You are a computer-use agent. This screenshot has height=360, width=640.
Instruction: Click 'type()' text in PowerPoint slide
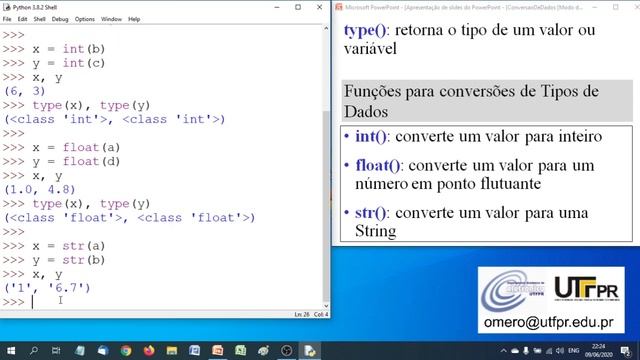point(365,30)
